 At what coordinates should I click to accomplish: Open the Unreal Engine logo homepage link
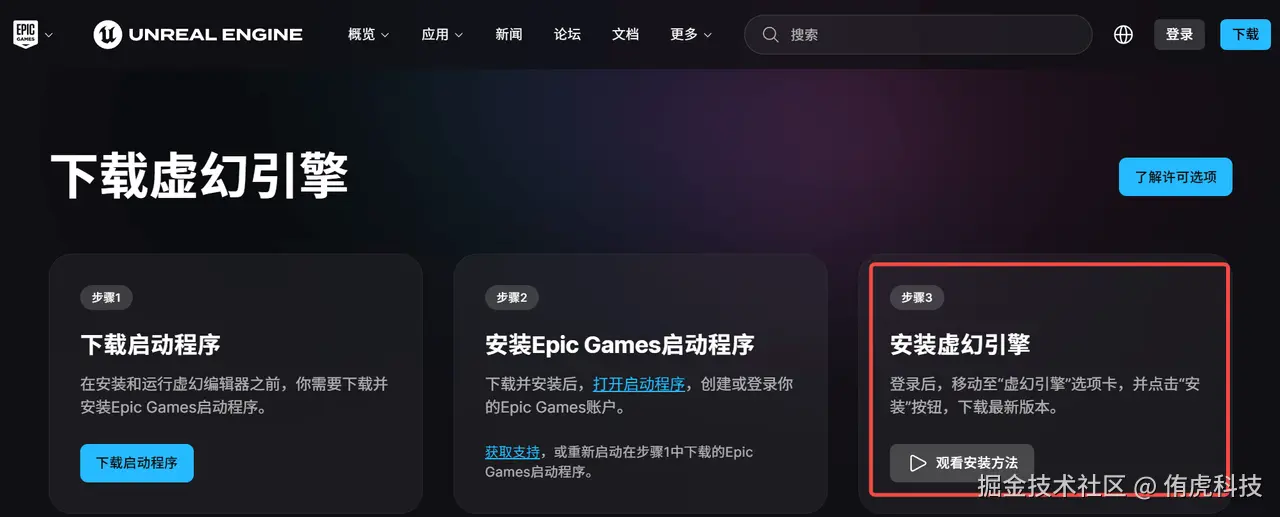(x=198, y=34)
